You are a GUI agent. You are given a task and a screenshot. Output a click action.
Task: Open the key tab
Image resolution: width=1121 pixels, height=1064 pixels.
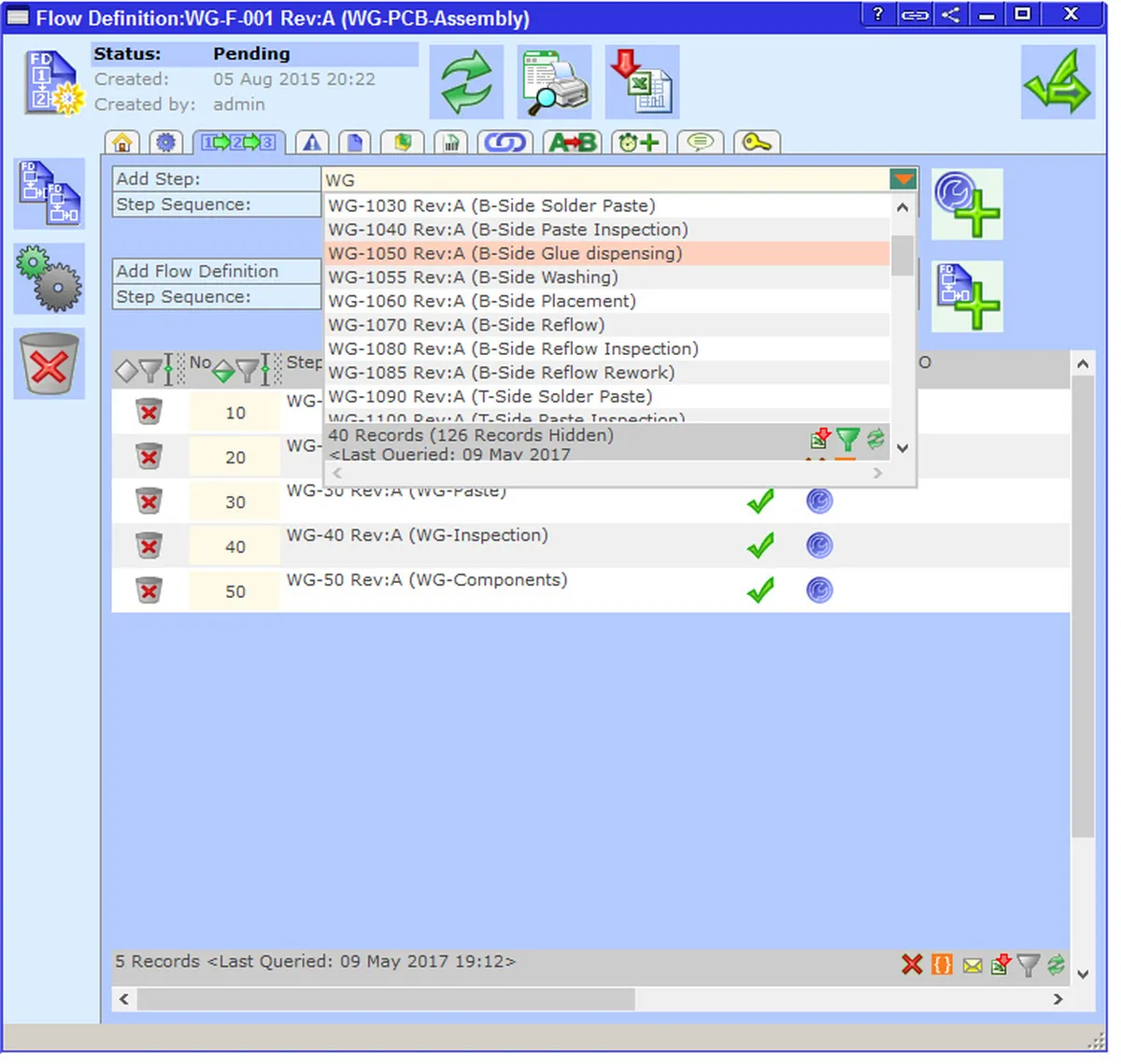(x=757, y=143)
